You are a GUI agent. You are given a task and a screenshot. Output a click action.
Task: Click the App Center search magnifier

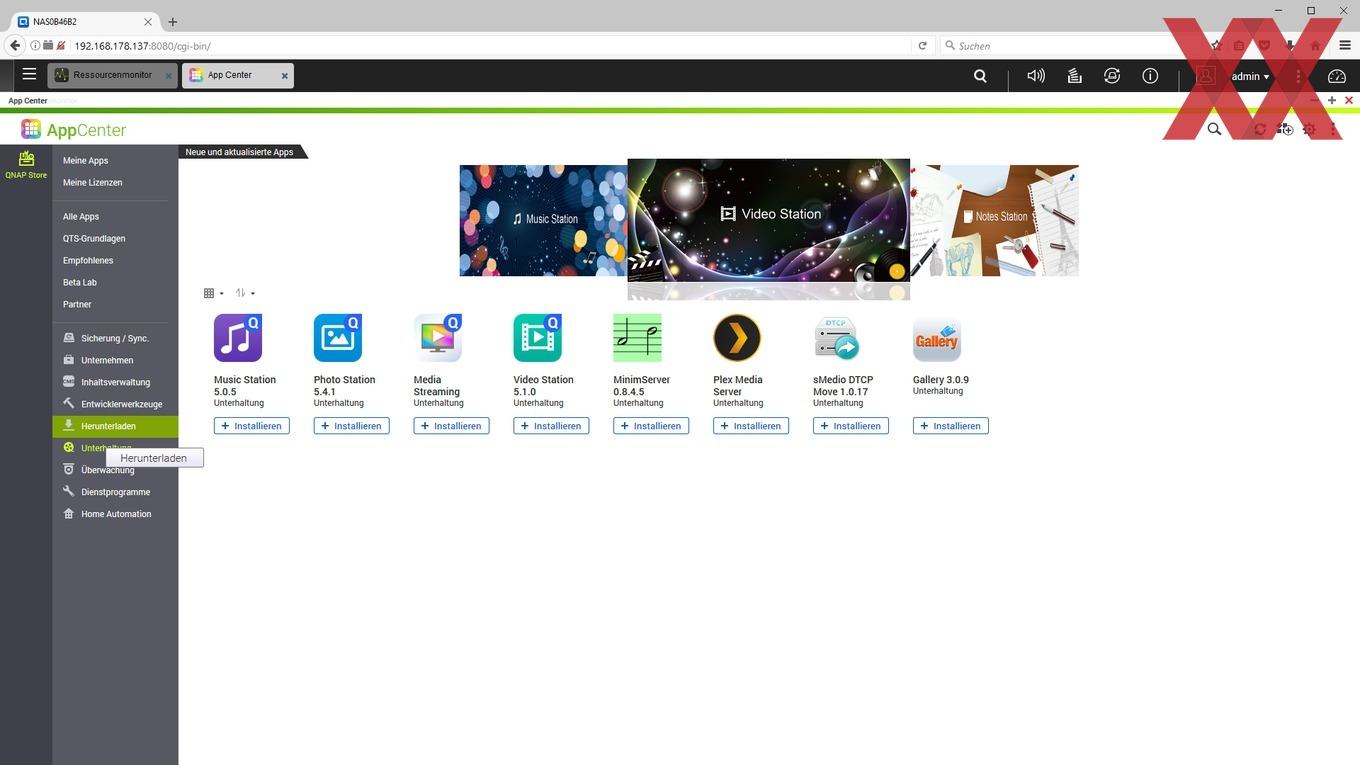click(x=1214, y=129)
